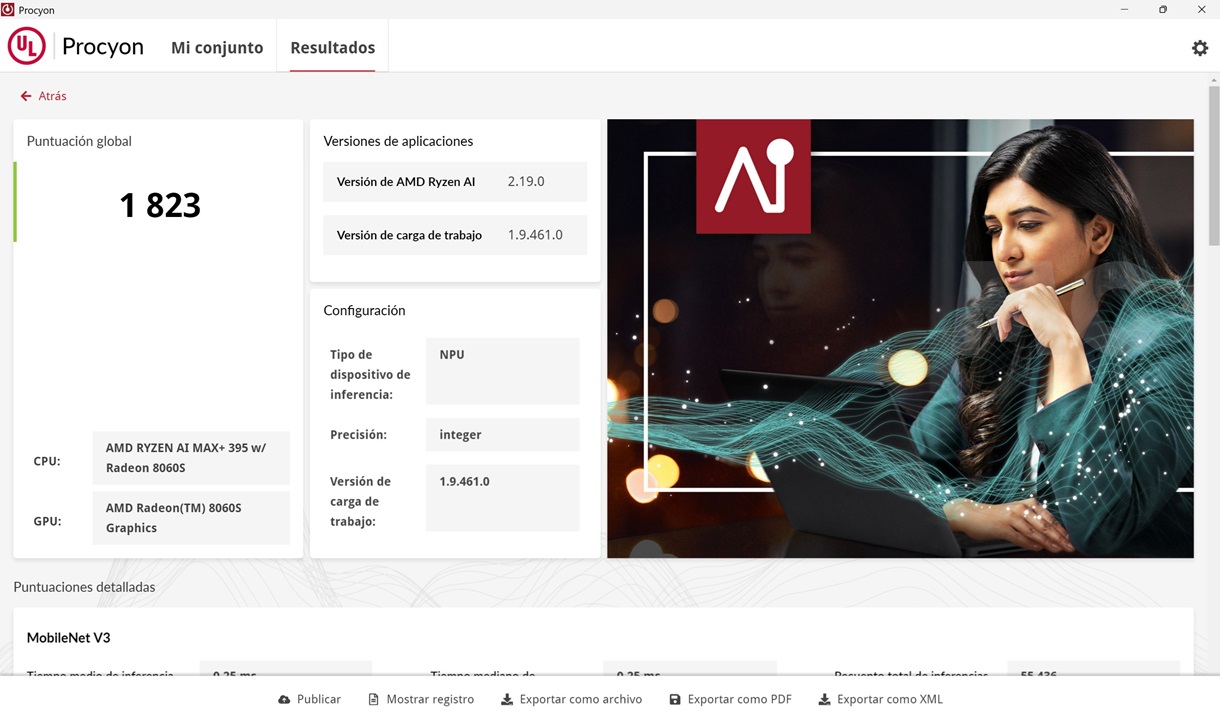The height and width of the screenshot is (722, 1220).
Task: Select the CPU field showing AMD RYZEN AI MAX+ 395
Action: pos(191,457)
